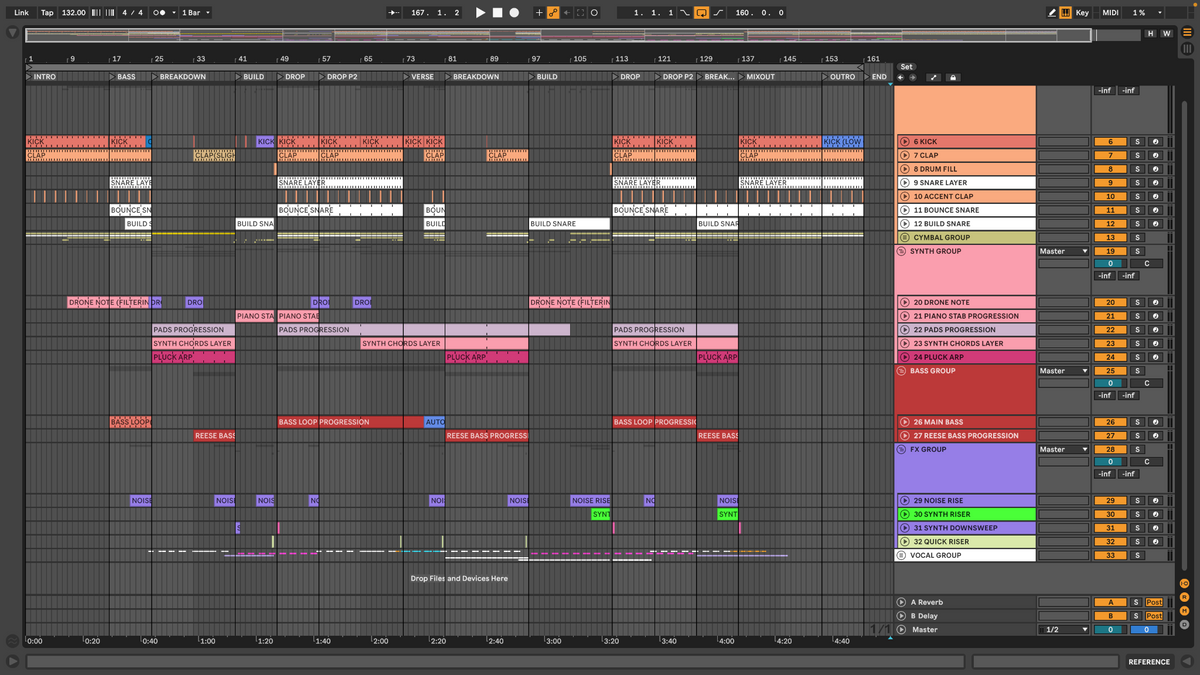Deactivate track 26 MAIN BASS using its number button

(x=1109, y=422)
